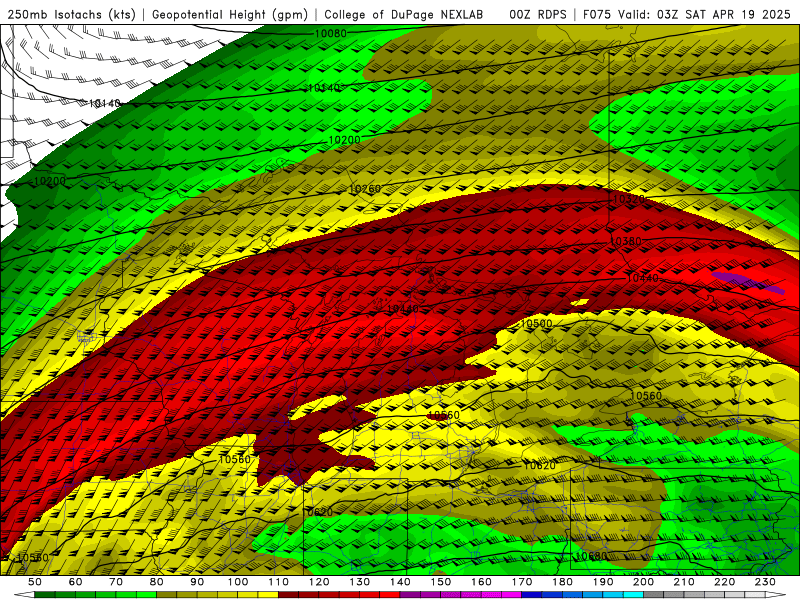Click the 10320 height contour label

click(x=629, y=199)
